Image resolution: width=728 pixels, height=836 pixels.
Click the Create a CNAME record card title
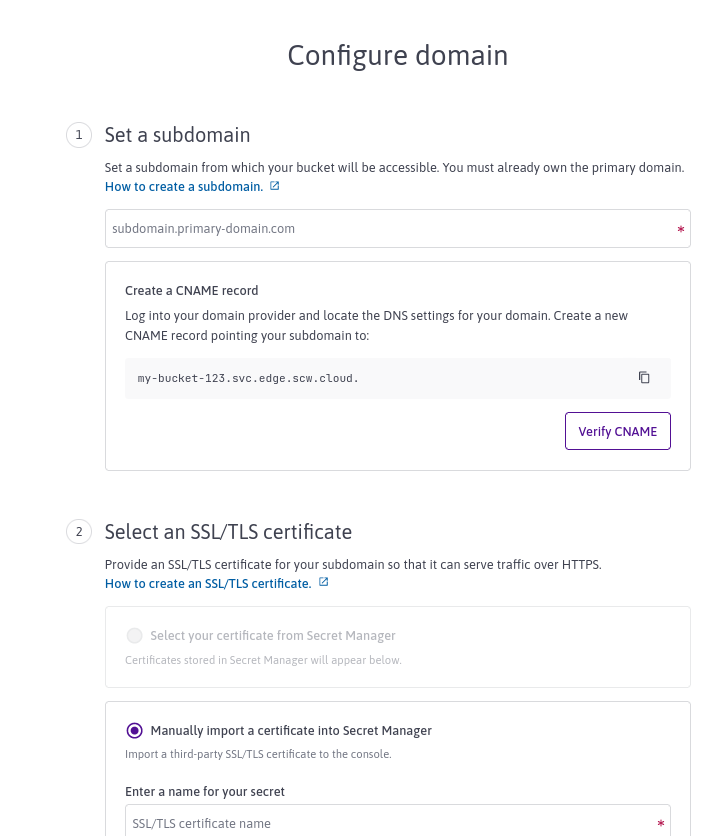tap(191, 290)
